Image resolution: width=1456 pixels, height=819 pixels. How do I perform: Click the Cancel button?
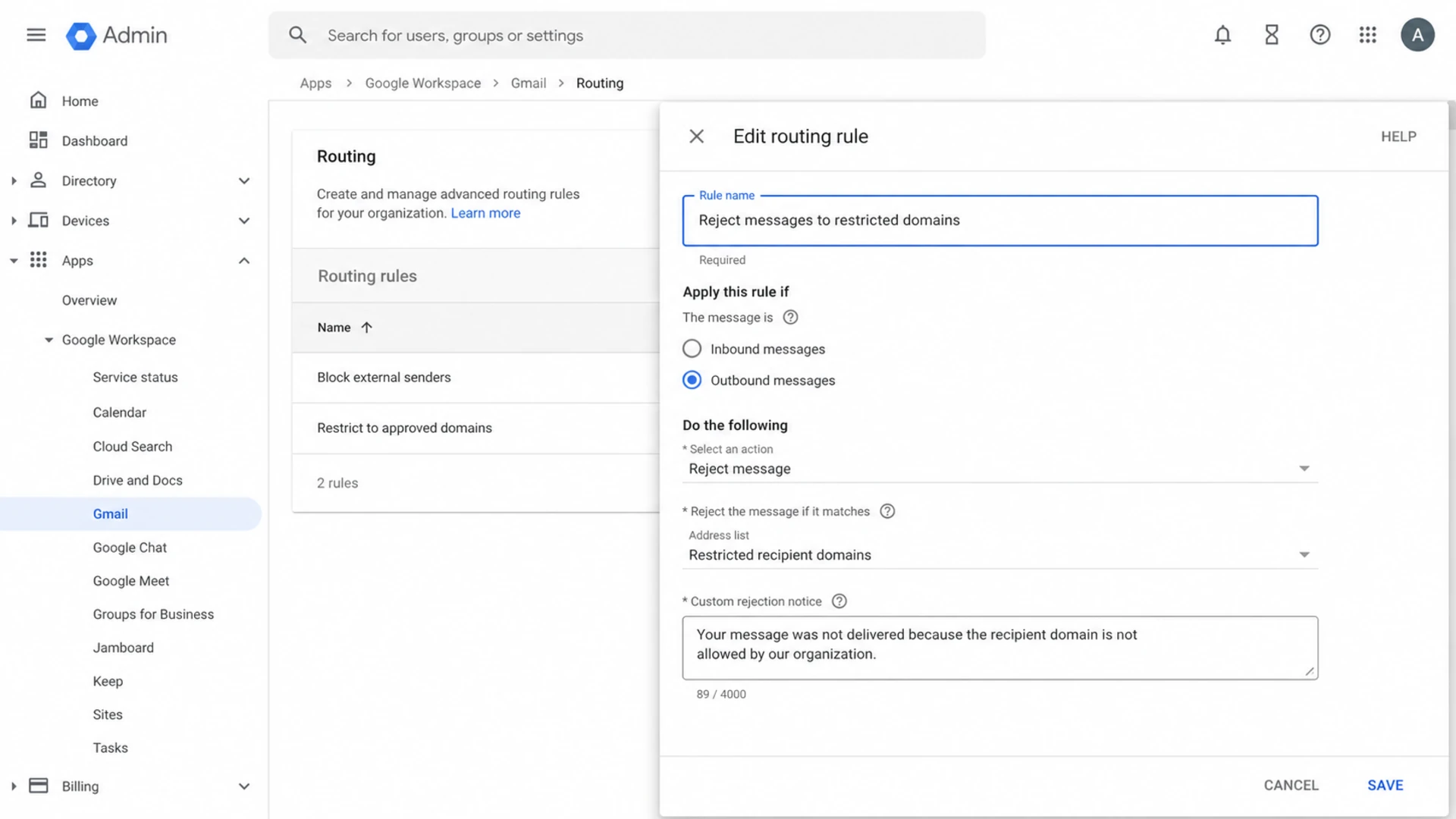1291,785
